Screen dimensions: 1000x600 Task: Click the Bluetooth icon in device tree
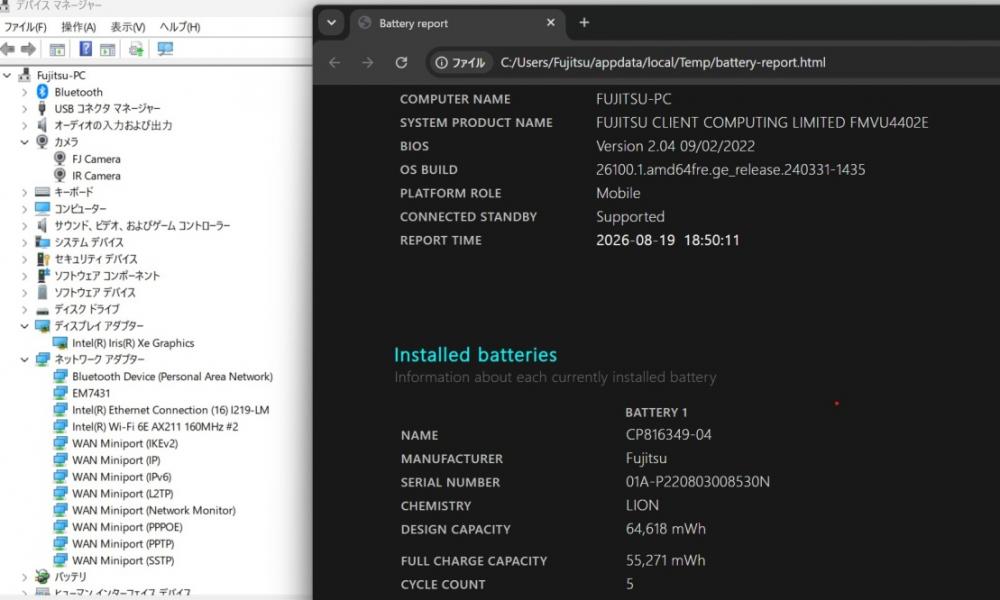tap(42, 92)
